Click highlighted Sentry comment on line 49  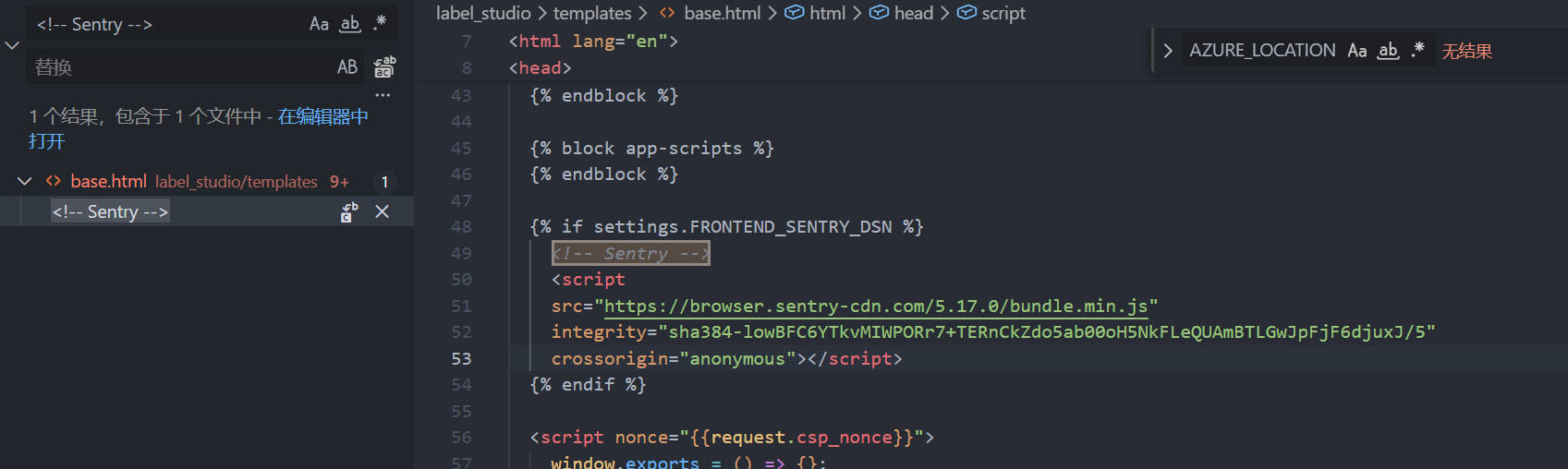coord(631,254)
